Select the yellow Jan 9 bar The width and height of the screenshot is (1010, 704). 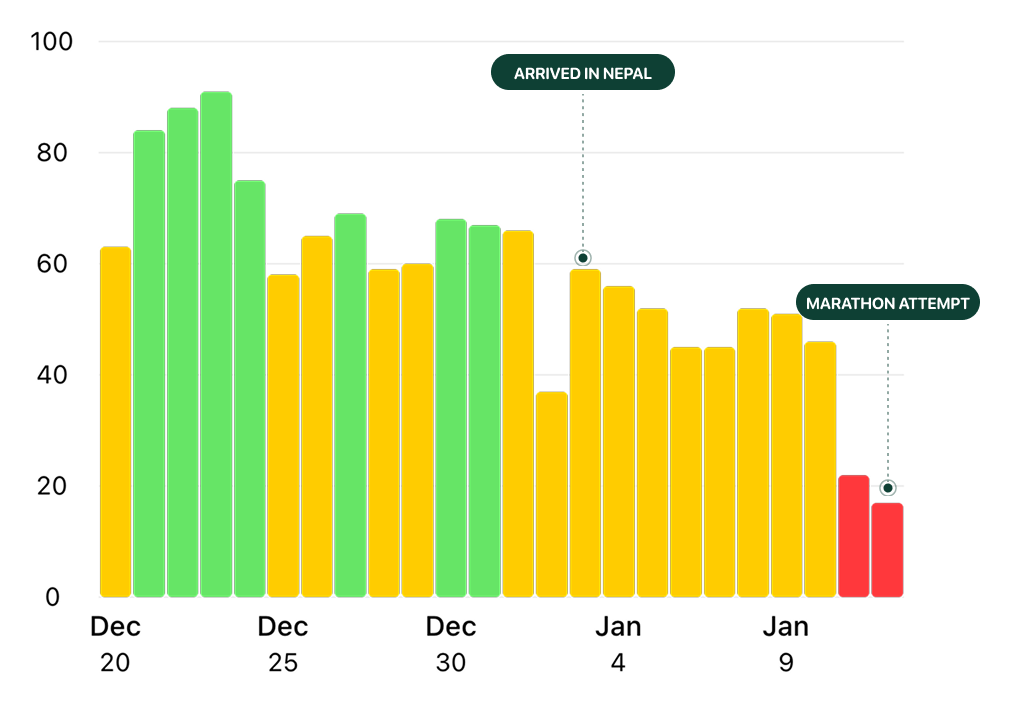click(786, 455)
